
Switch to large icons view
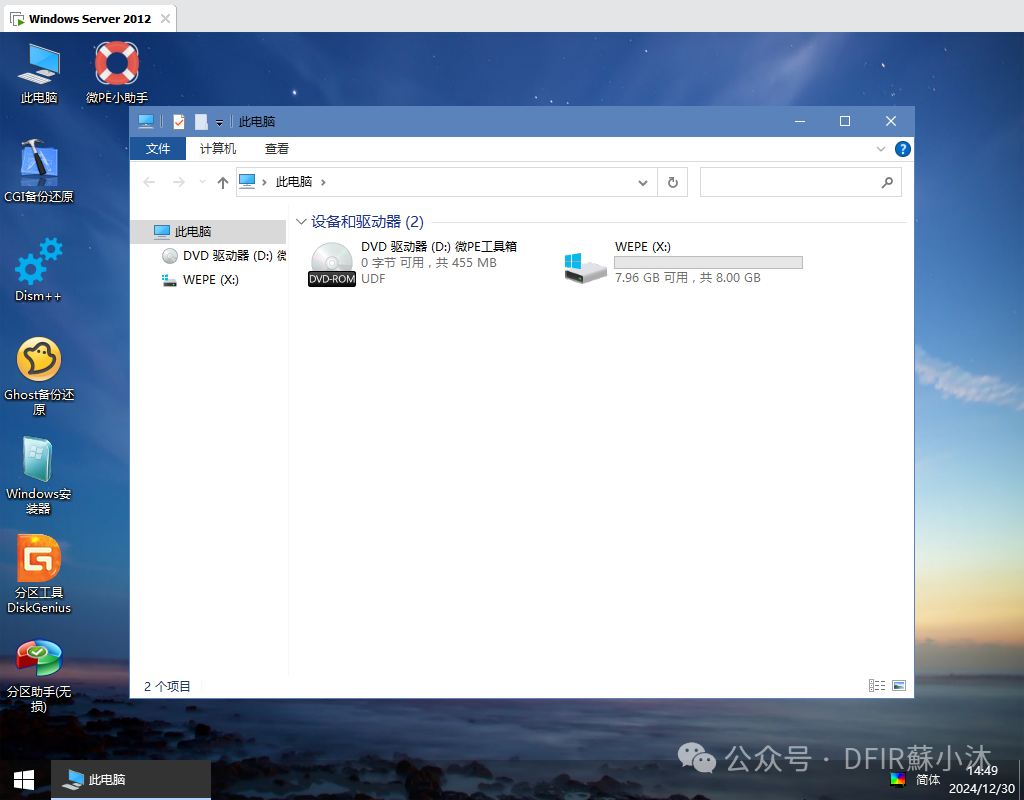click(x=899, y=686)
